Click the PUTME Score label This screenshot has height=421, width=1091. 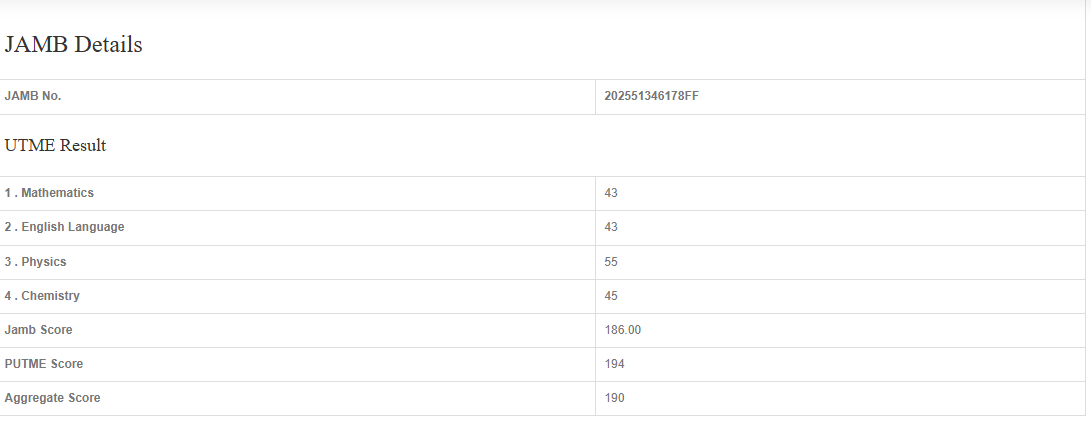tap(44, 364)
